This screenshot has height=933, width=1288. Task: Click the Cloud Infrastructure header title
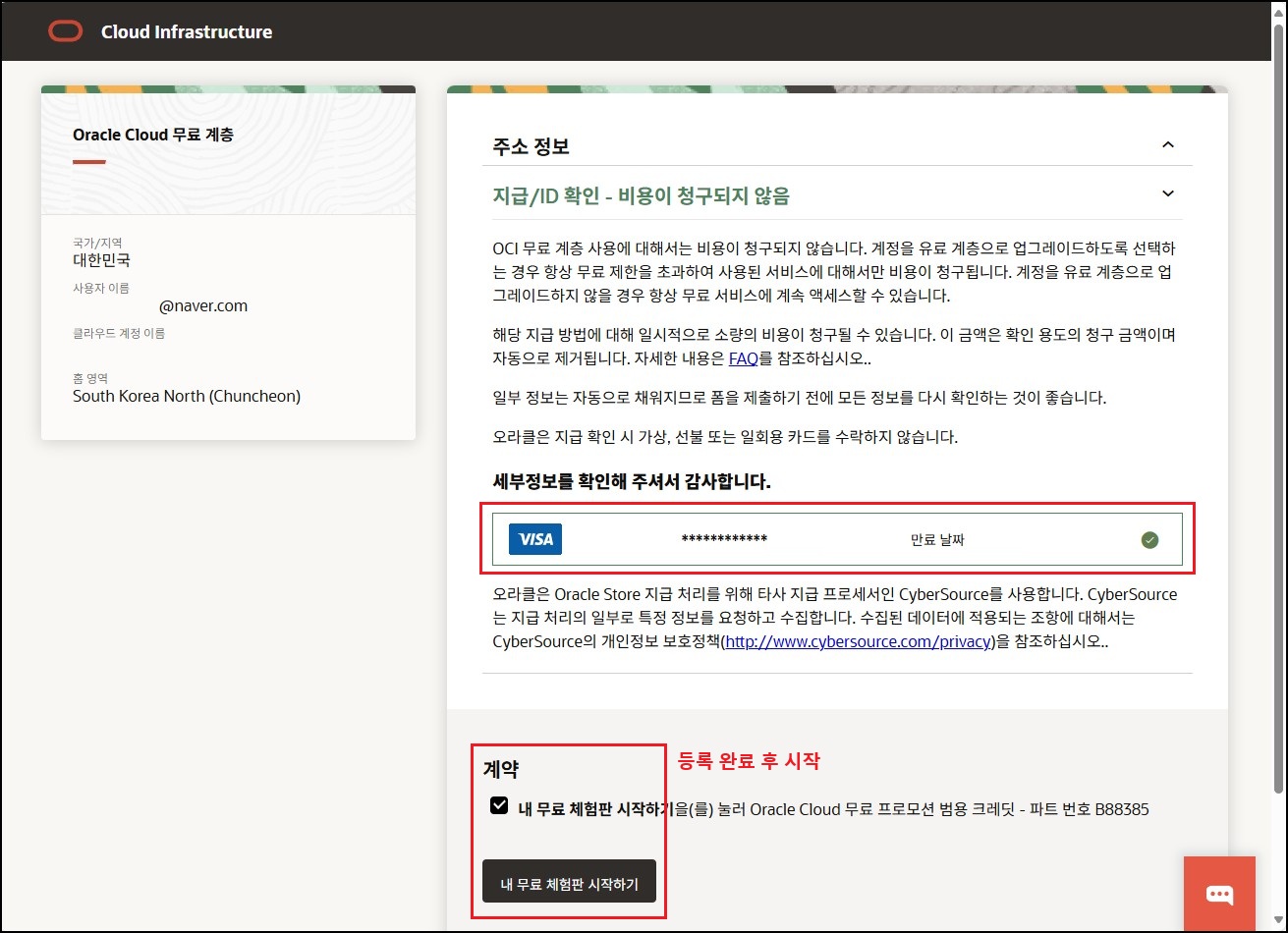click(x=187, y=31)
